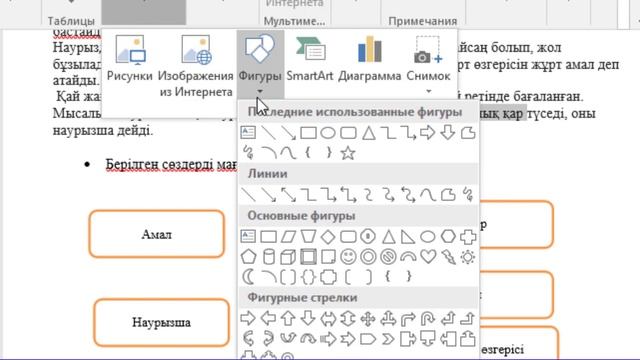
Task: Select the plaque shape
Action: coord(328,277)
